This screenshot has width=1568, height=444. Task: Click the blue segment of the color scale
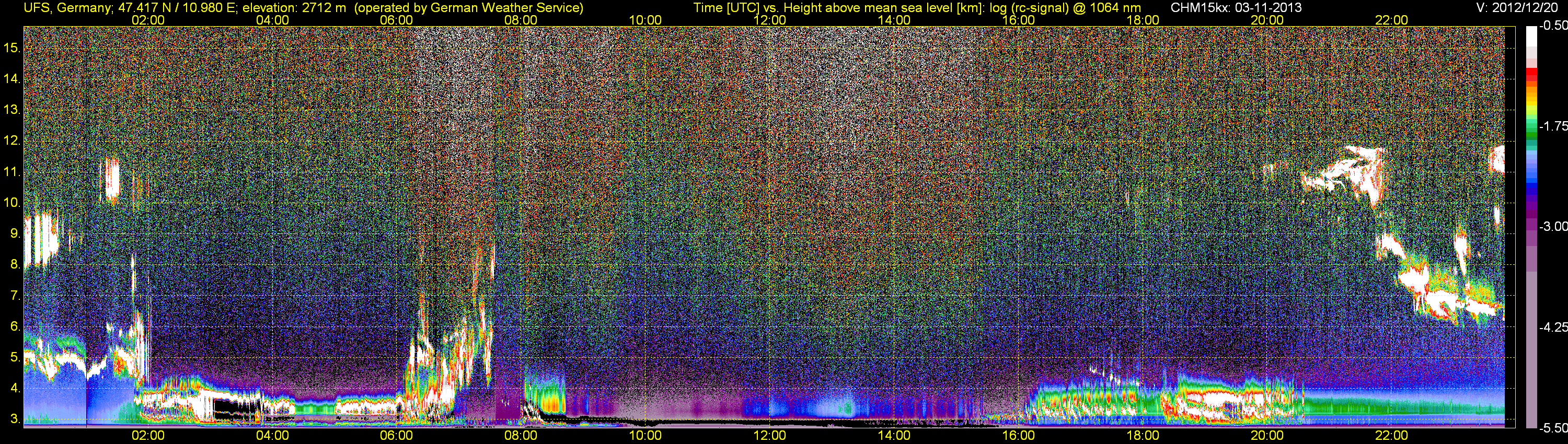pyautogui.click(x=1531, y=186)
